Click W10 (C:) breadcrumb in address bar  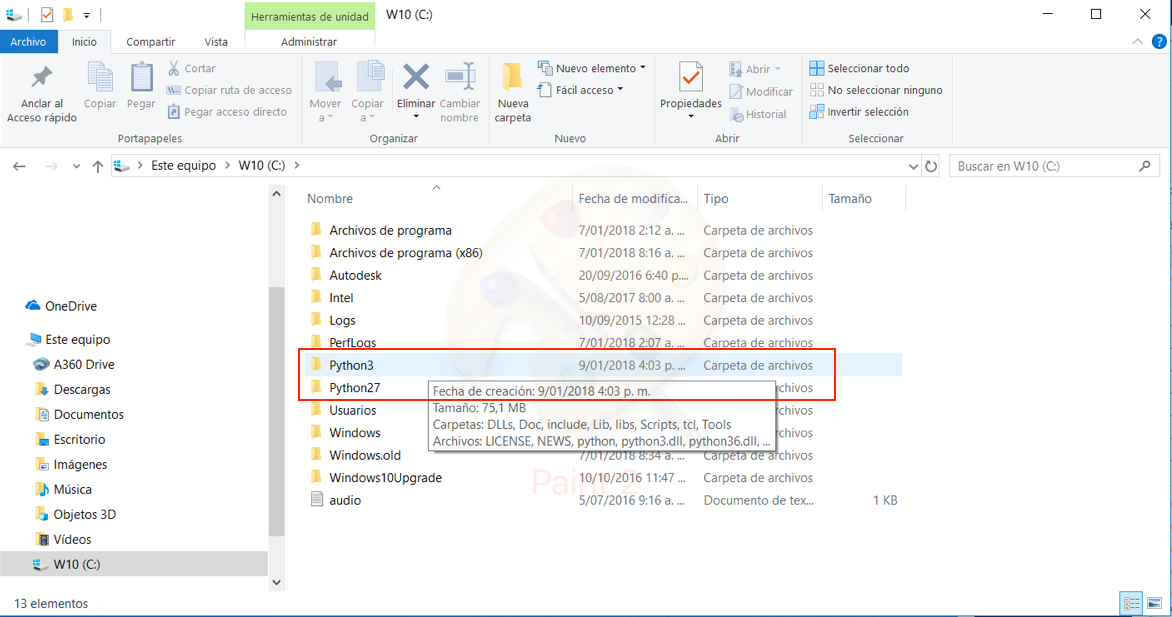tap(262, 165)
